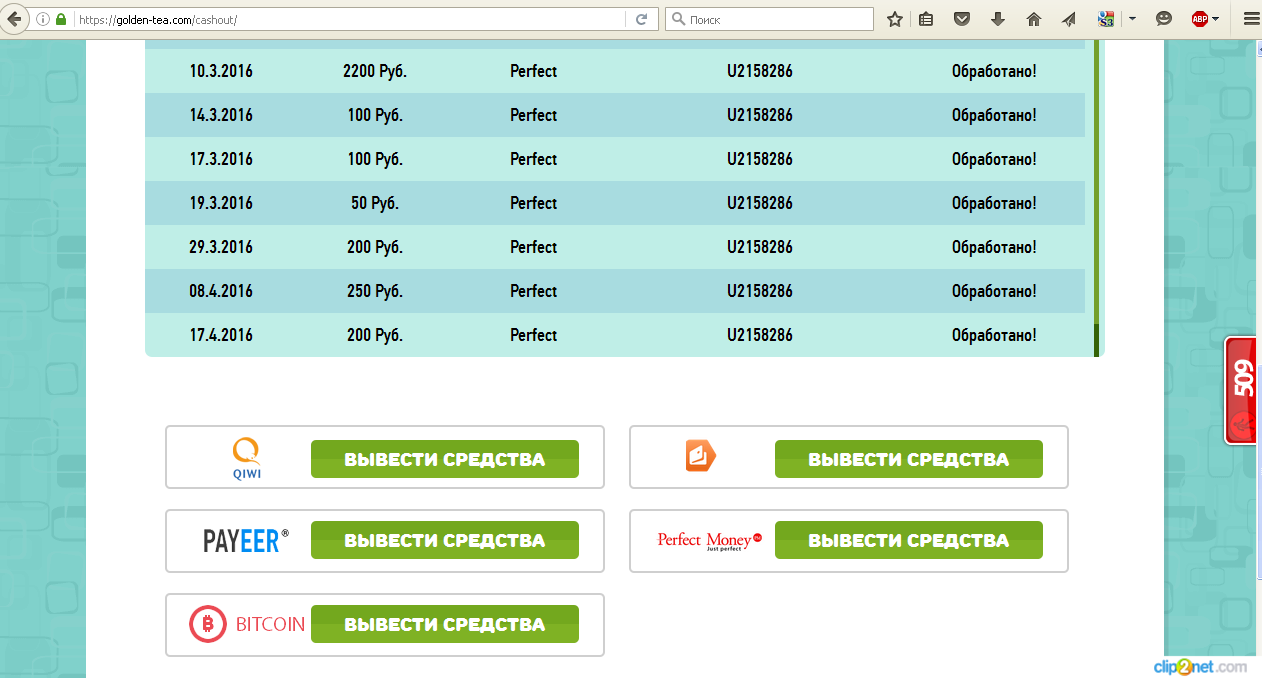The height and width of the screenshot is (678, 1262).
Task: Click the PAYEER logo
Action: point(246,541)
